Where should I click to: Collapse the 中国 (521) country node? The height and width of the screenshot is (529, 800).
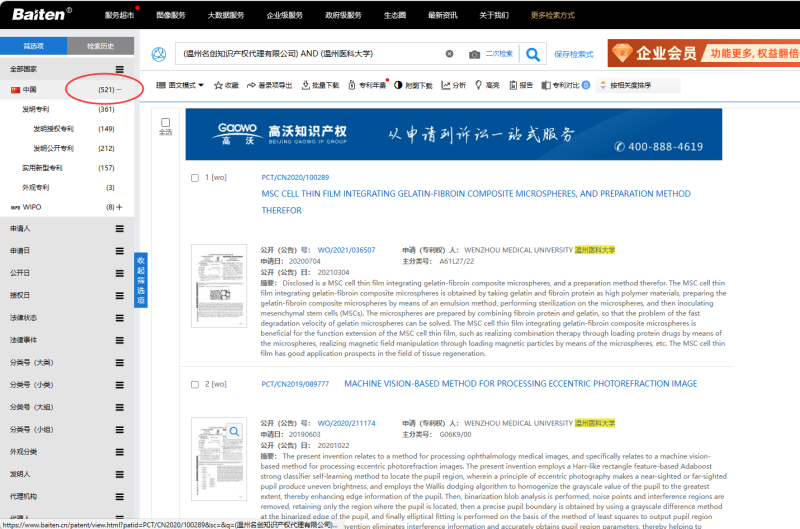[x=119, y=90]
